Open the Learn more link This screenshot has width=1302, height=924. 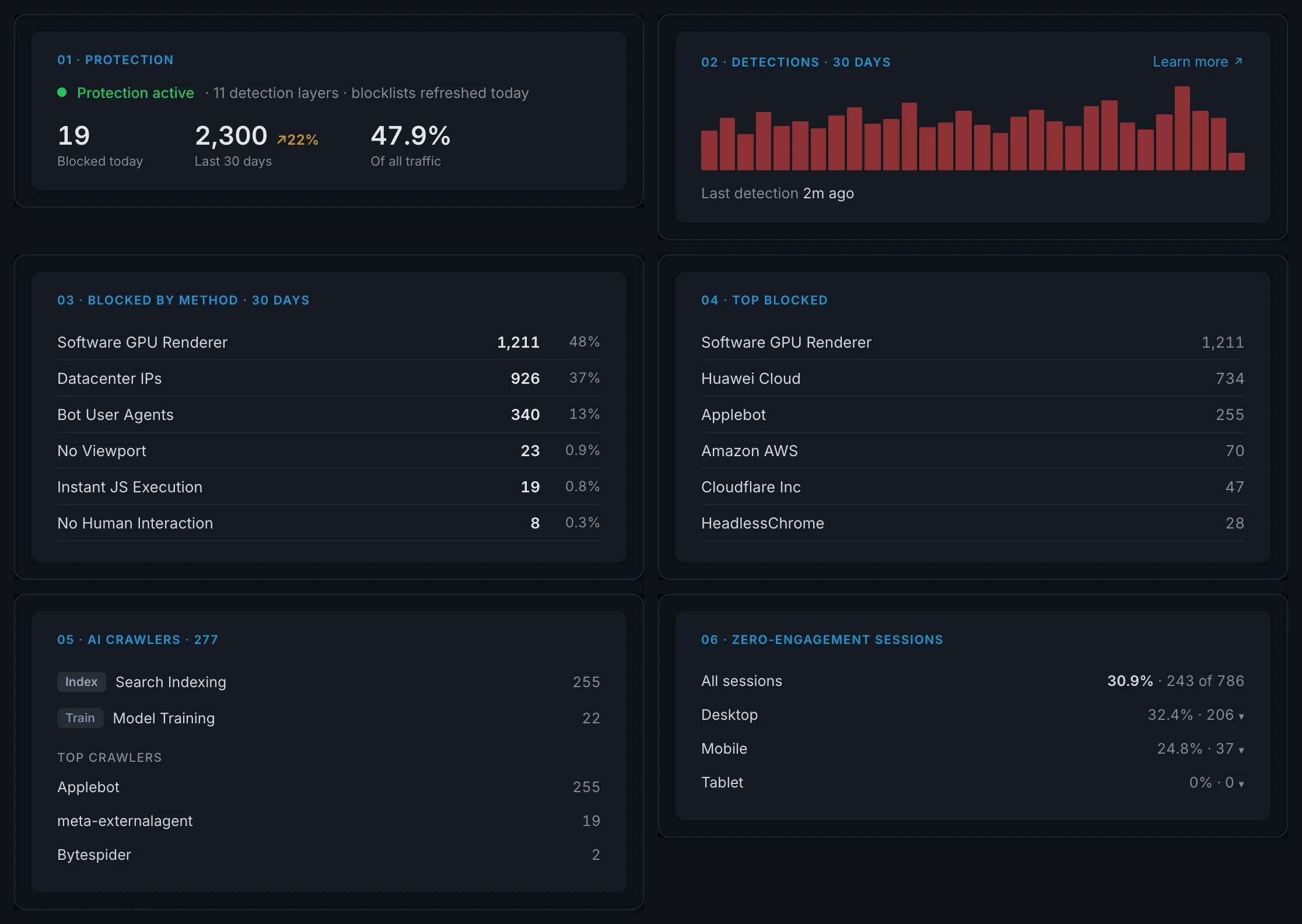coord(1198,62)
